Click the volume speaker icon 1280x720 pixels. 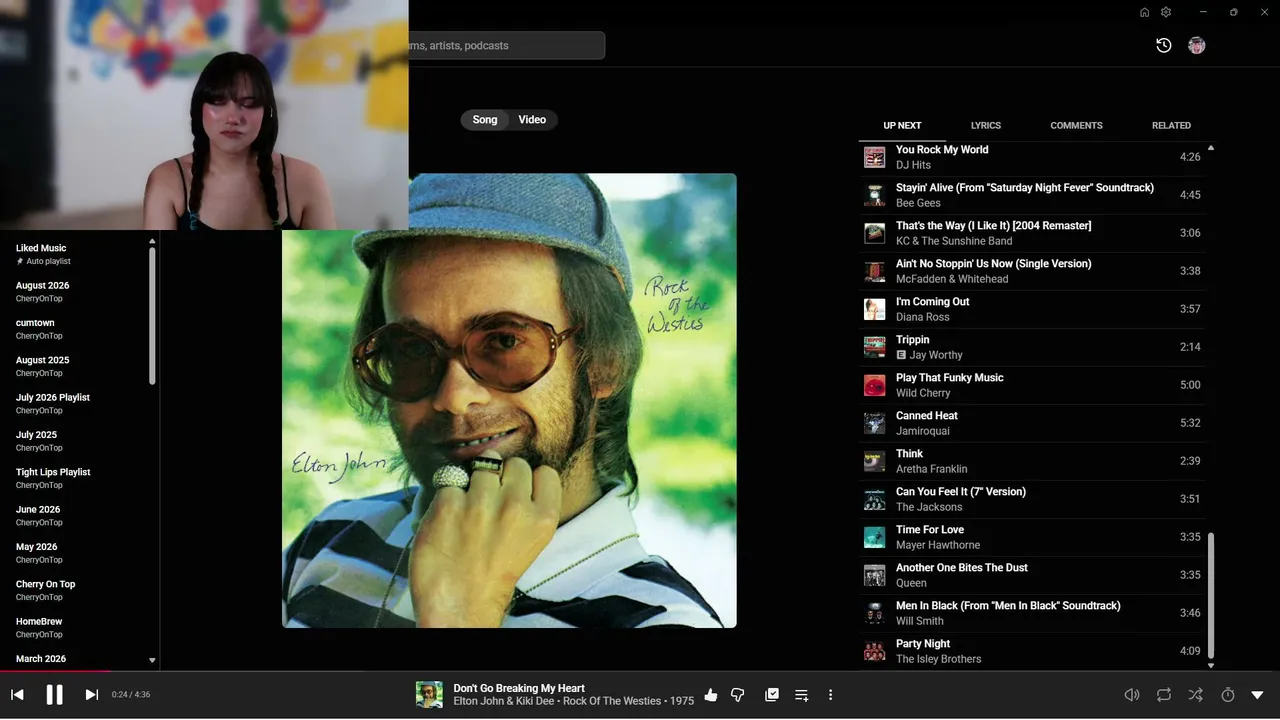click(1132, 695)
